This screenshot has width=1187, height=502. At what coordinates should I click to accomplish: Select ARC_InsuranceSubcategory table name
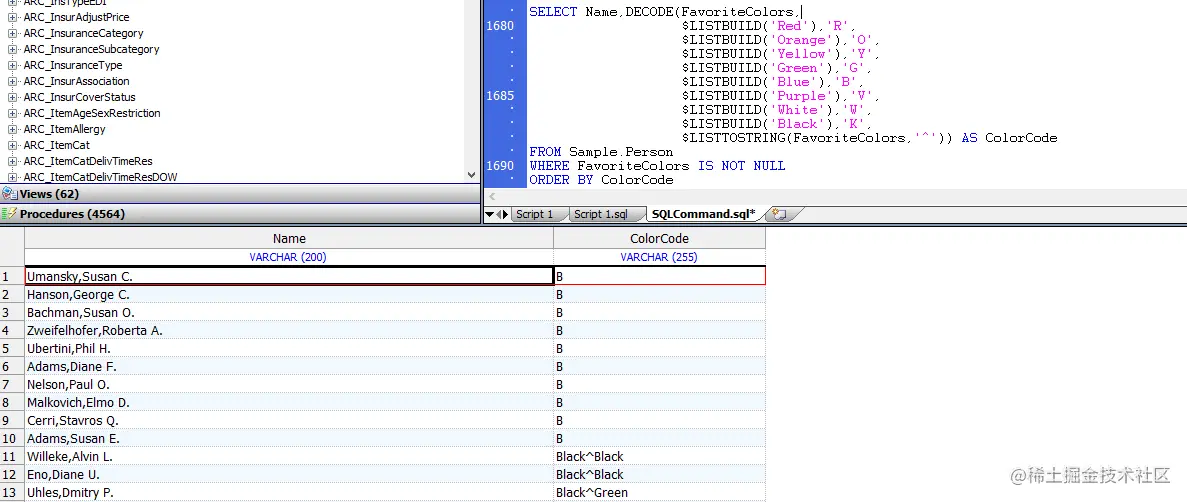92,48
